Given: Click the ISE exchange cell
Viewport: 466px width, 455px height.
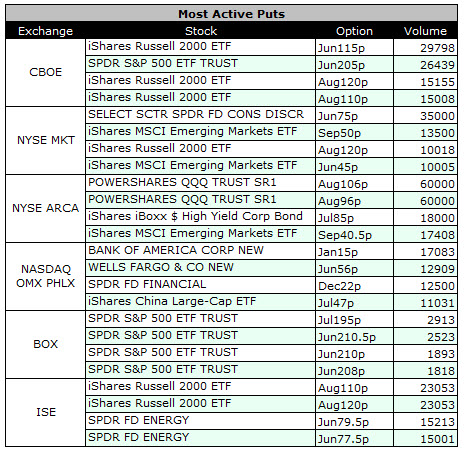Looking at the screenshot, I should click(x=45, y=412).
